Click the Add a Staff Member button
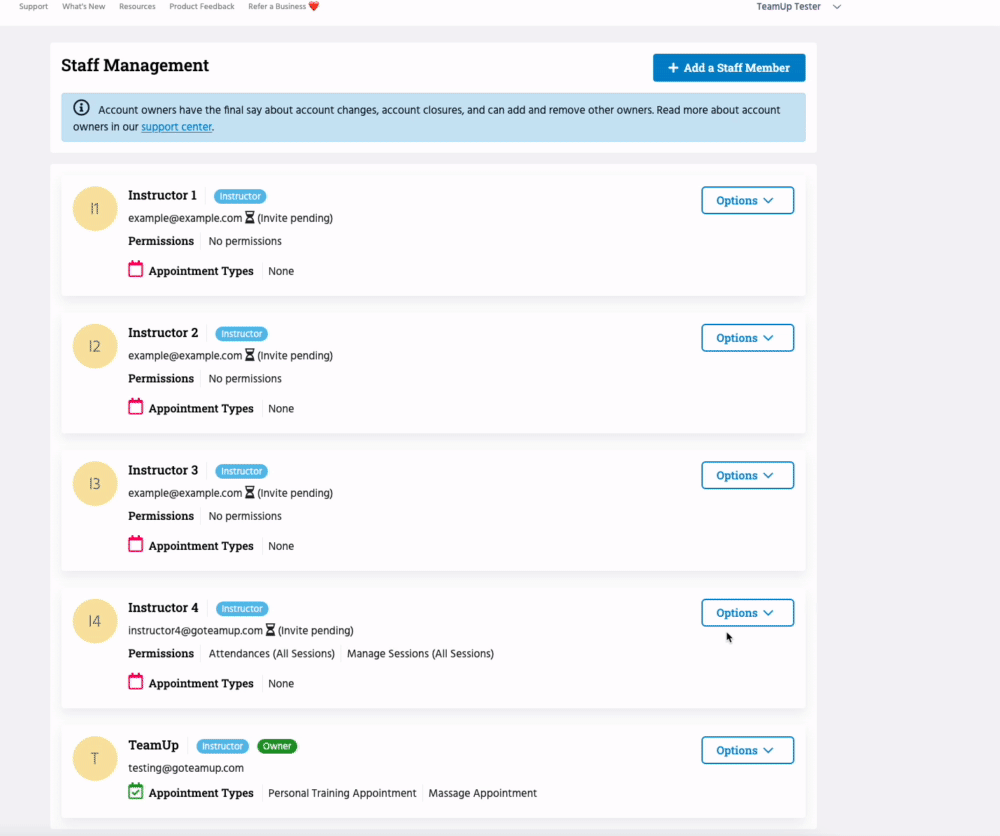Screen dimensions: 1000x836 pos(728,68)
